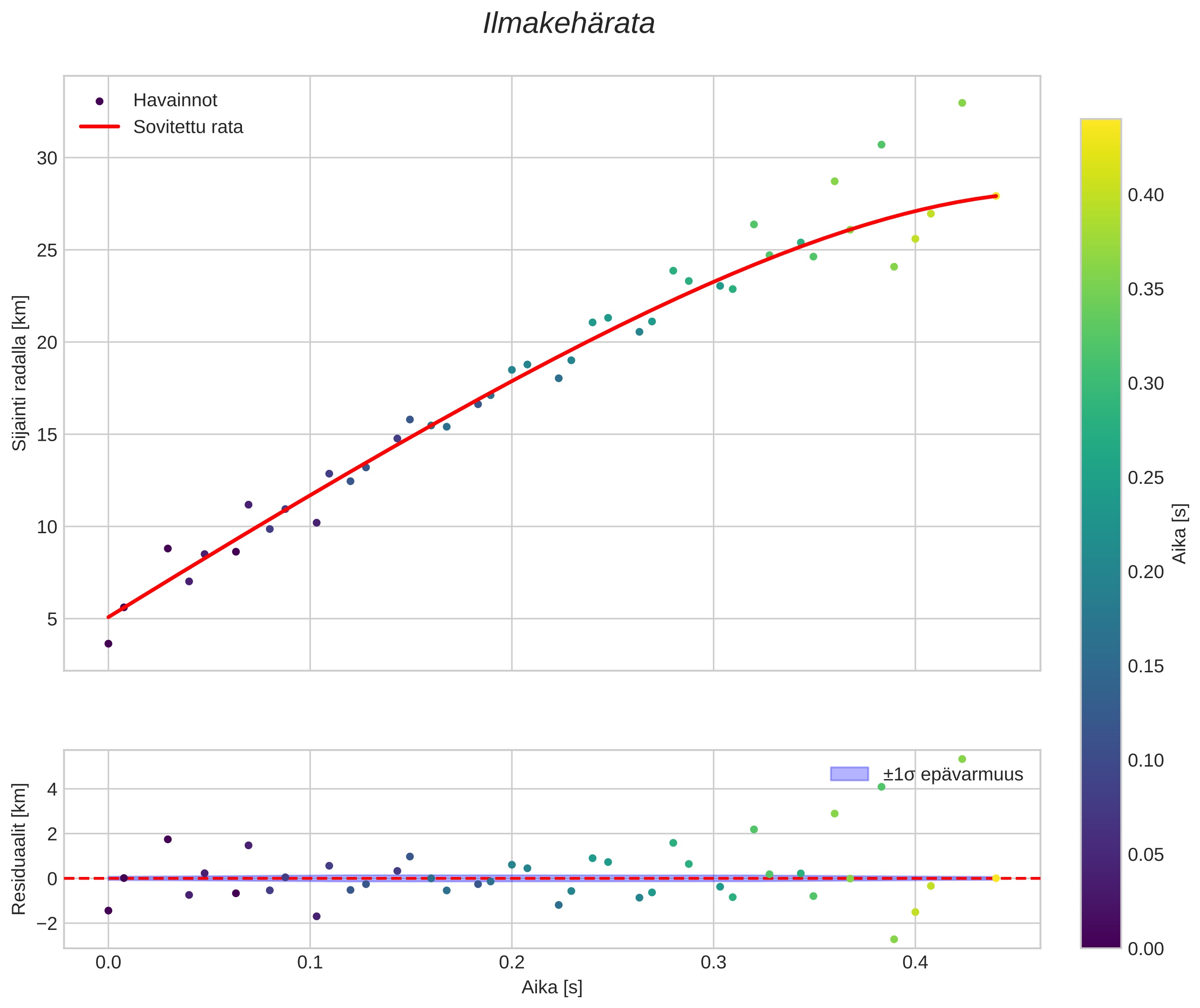
Task: Click the Sovitettu rata legend text
Action: [188, 127]
